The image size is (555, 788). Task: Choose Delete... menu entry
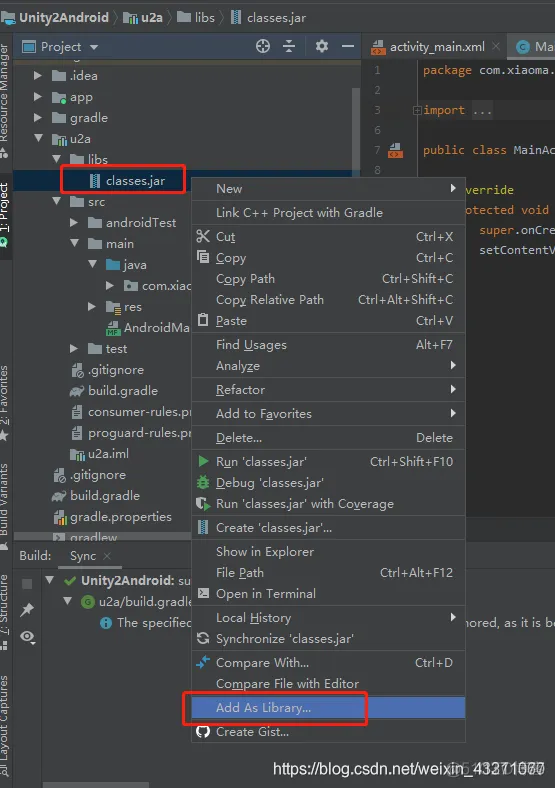[328, 438]
